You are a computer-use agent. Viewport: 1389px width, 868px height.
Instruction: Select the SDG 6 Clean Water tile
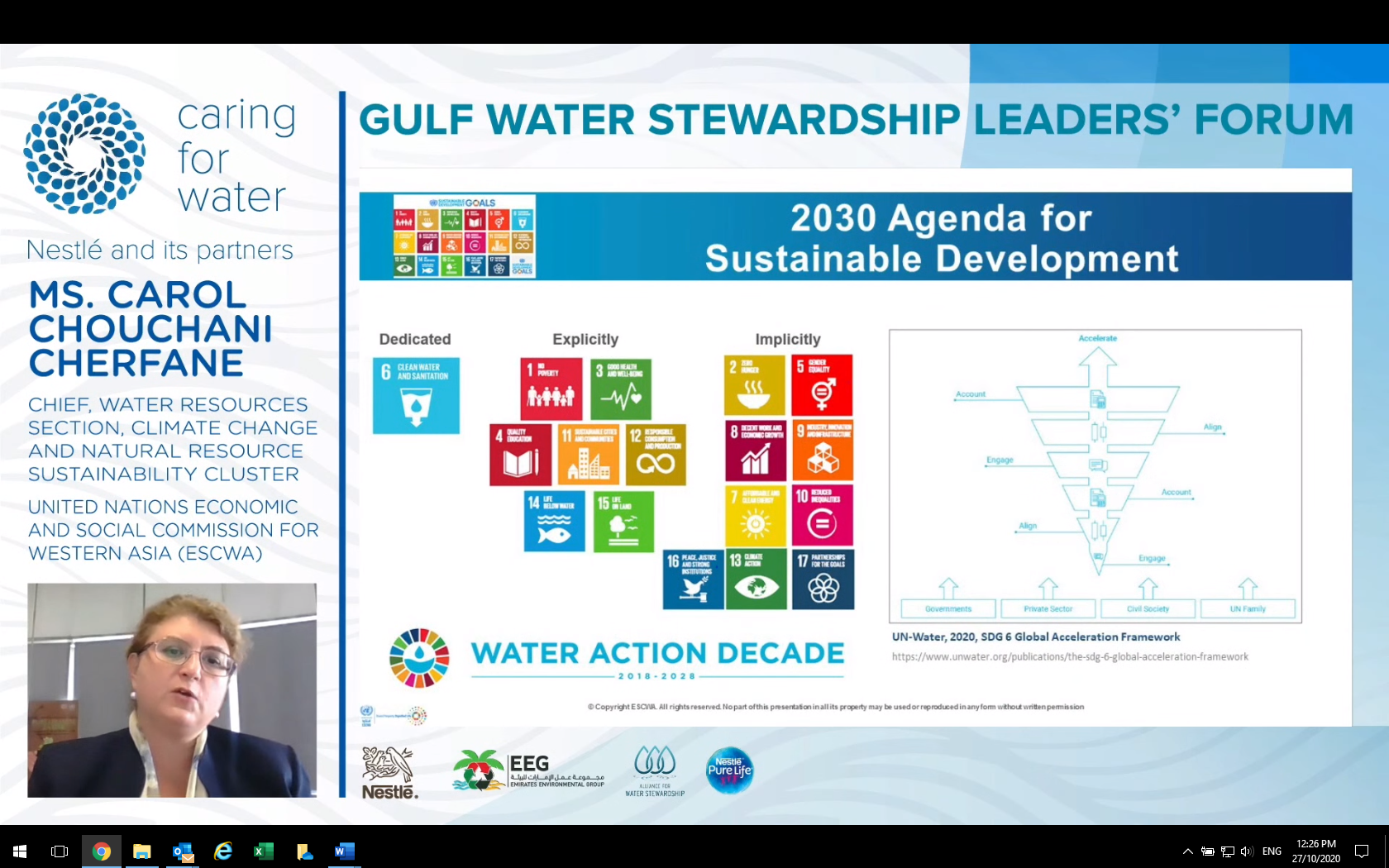[416, 395]
